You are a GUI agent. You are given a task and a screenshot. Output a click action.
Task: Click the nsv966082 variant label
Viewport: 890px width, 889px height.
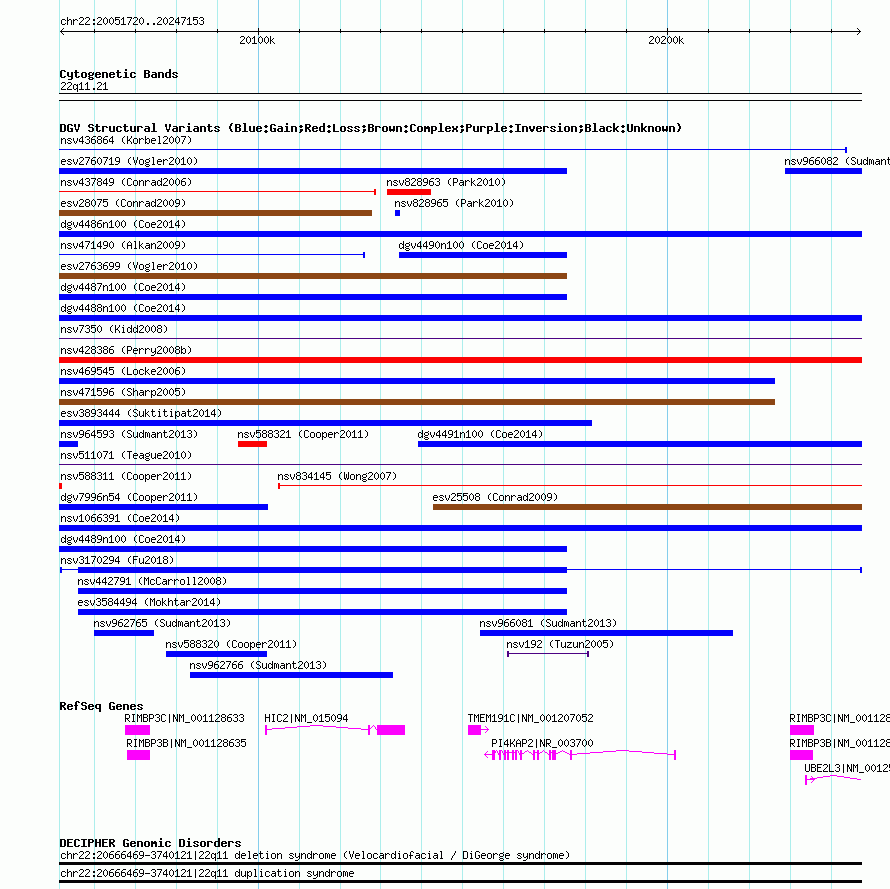837,161
